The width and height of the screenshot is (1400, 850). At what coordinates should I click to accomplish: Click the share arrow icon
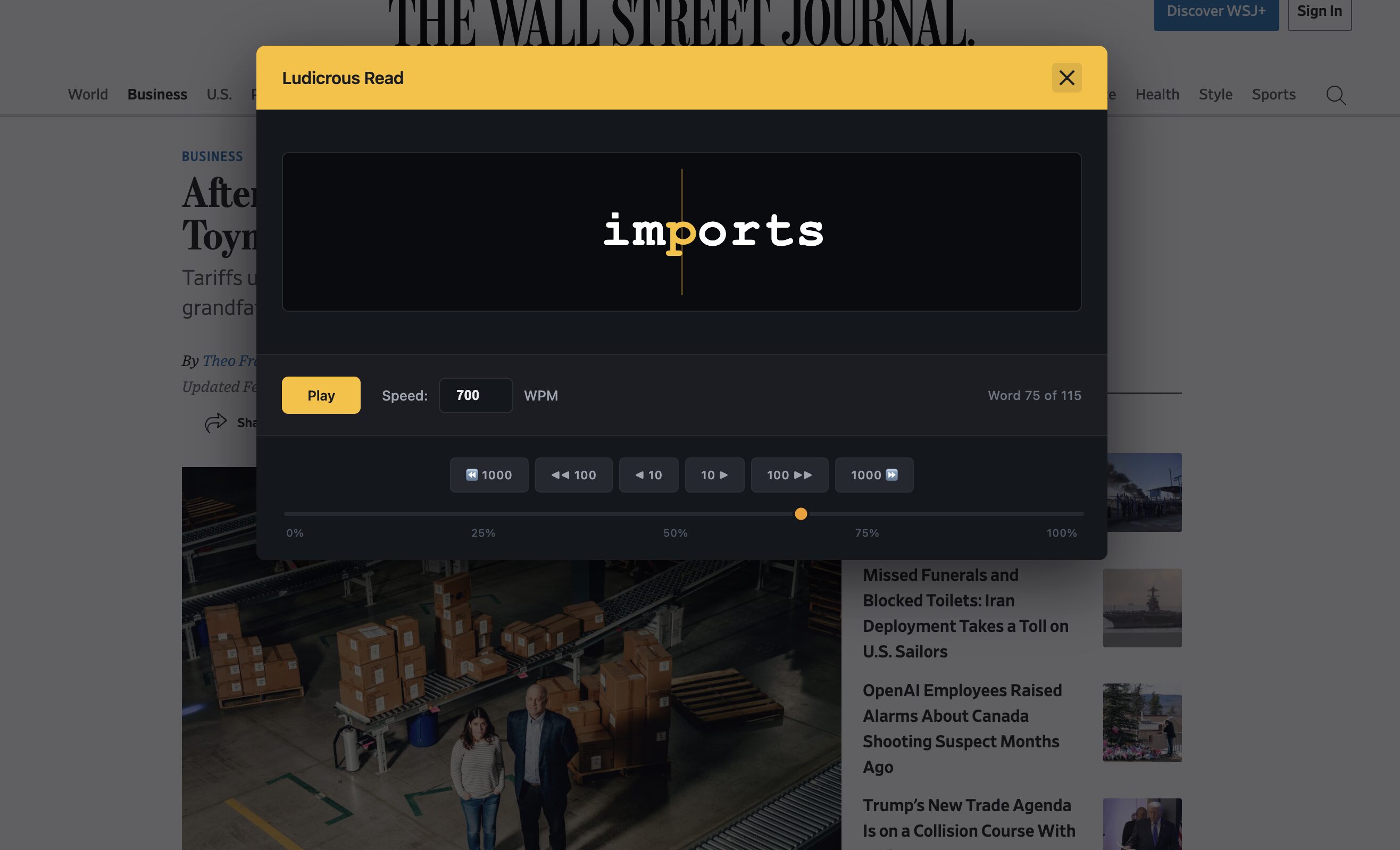click(x=215, y=423)
